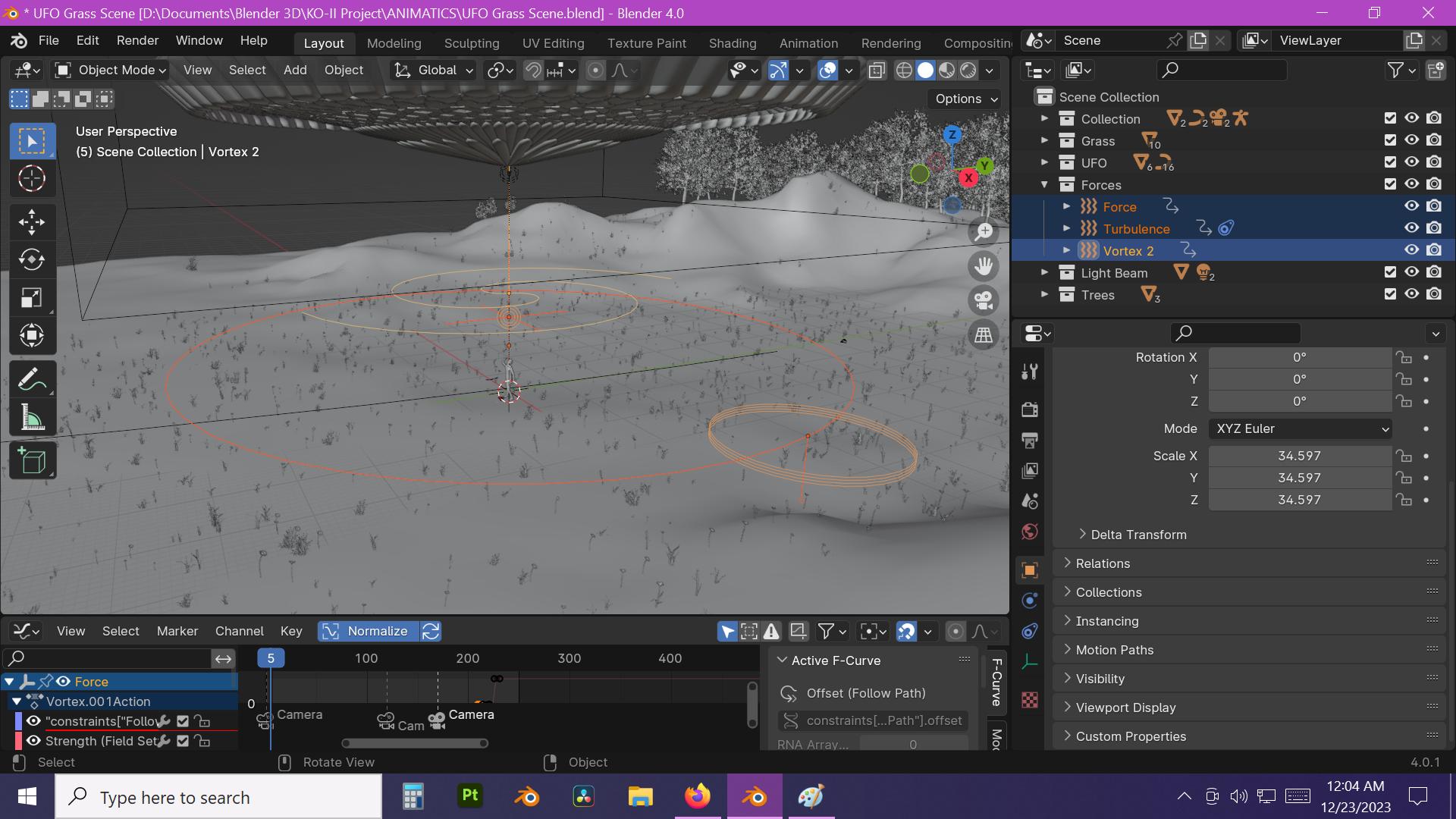Image resolution: width=1456 pixels, height=819 pixels.
Task: Select the Move tool
Action: [32, 222]
